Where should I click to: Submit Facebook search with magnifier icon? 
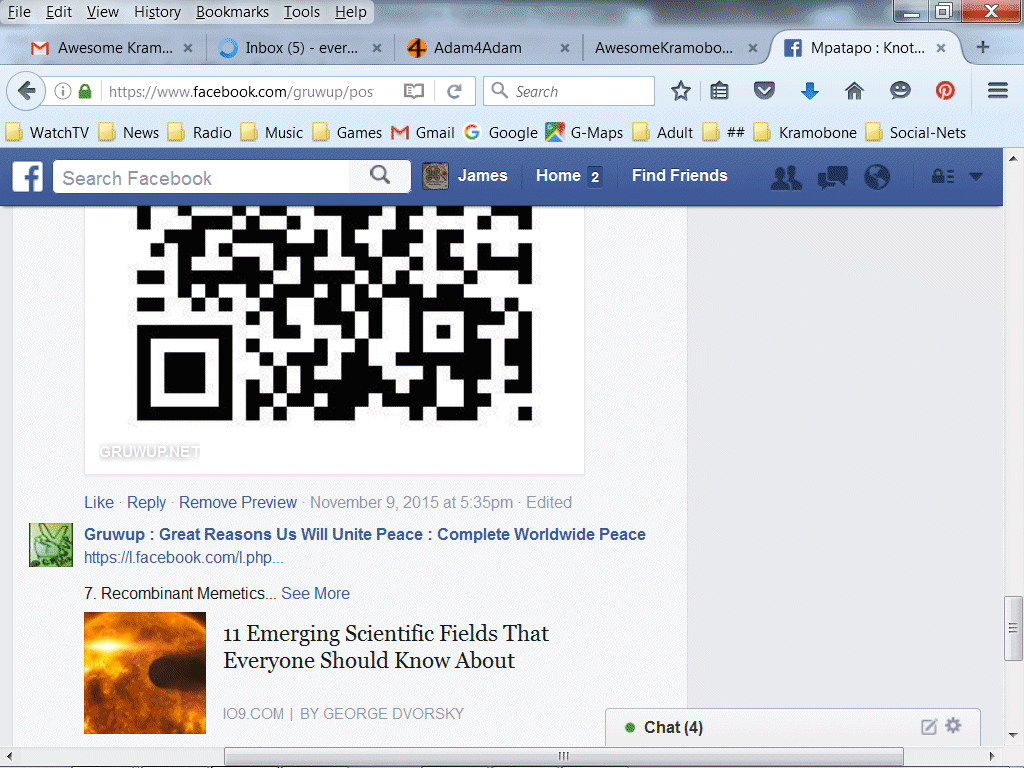pyautogui.click(x=380, y=175)
